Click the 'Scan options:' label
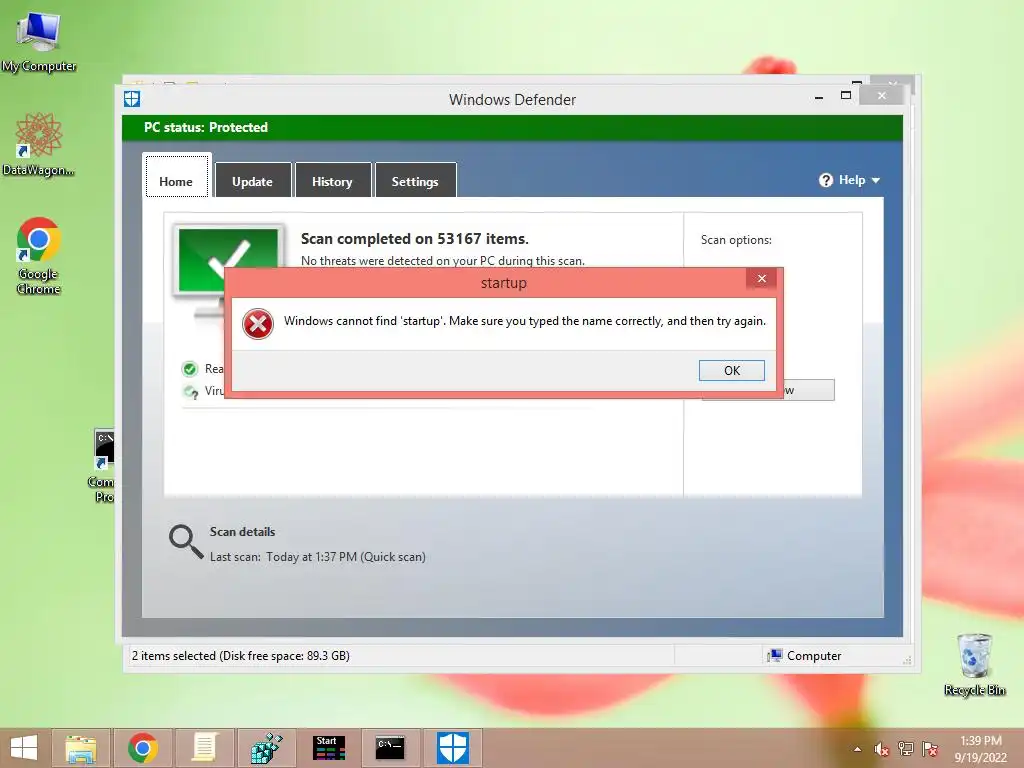Image resolution: width=1024 pixels, height=768 pixels. coord(736,240)
